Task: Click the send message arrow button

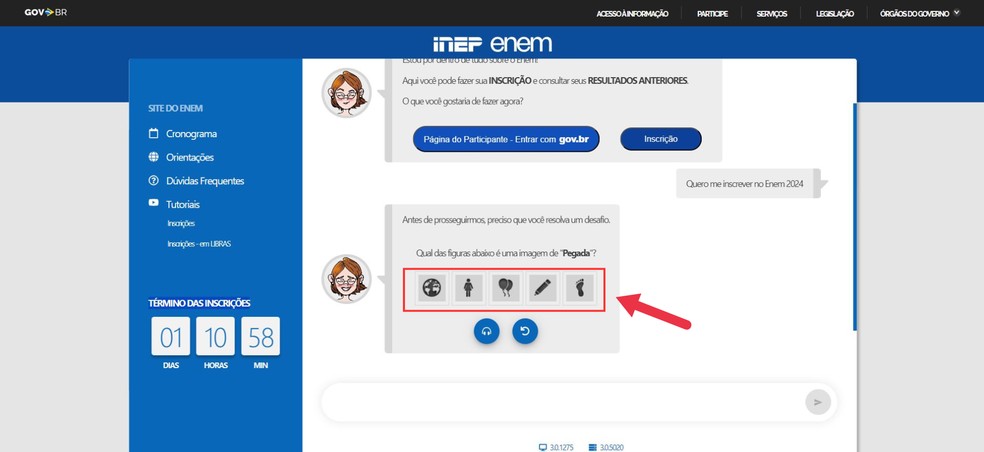Action: point(818,402)
